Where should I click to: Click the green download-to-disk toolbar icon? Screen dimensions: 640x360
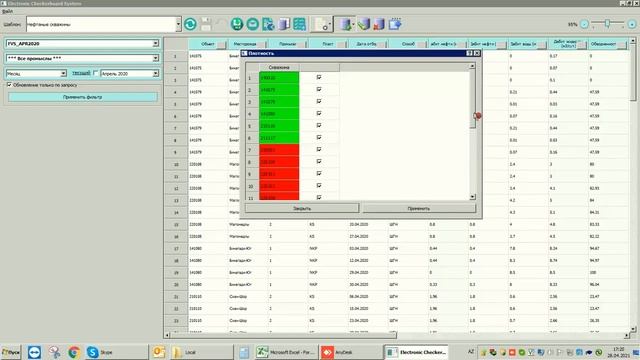click(237, 24)
